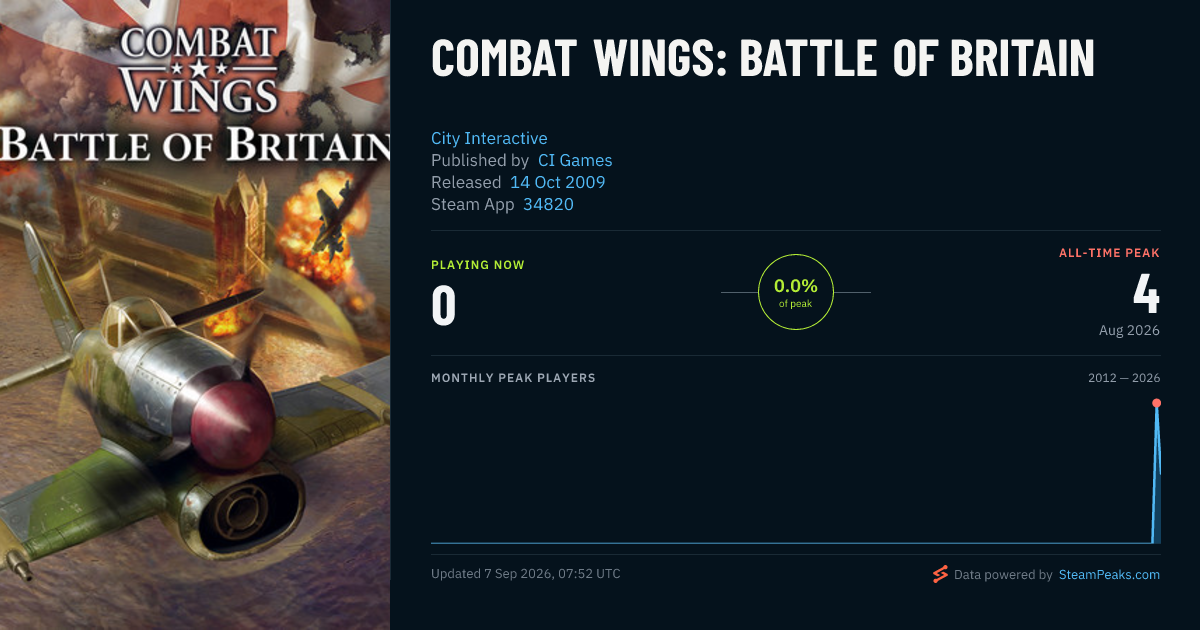Click the blue spike line in chart
Viewport: 1200px width, 630px height.
click(1157, 470)
